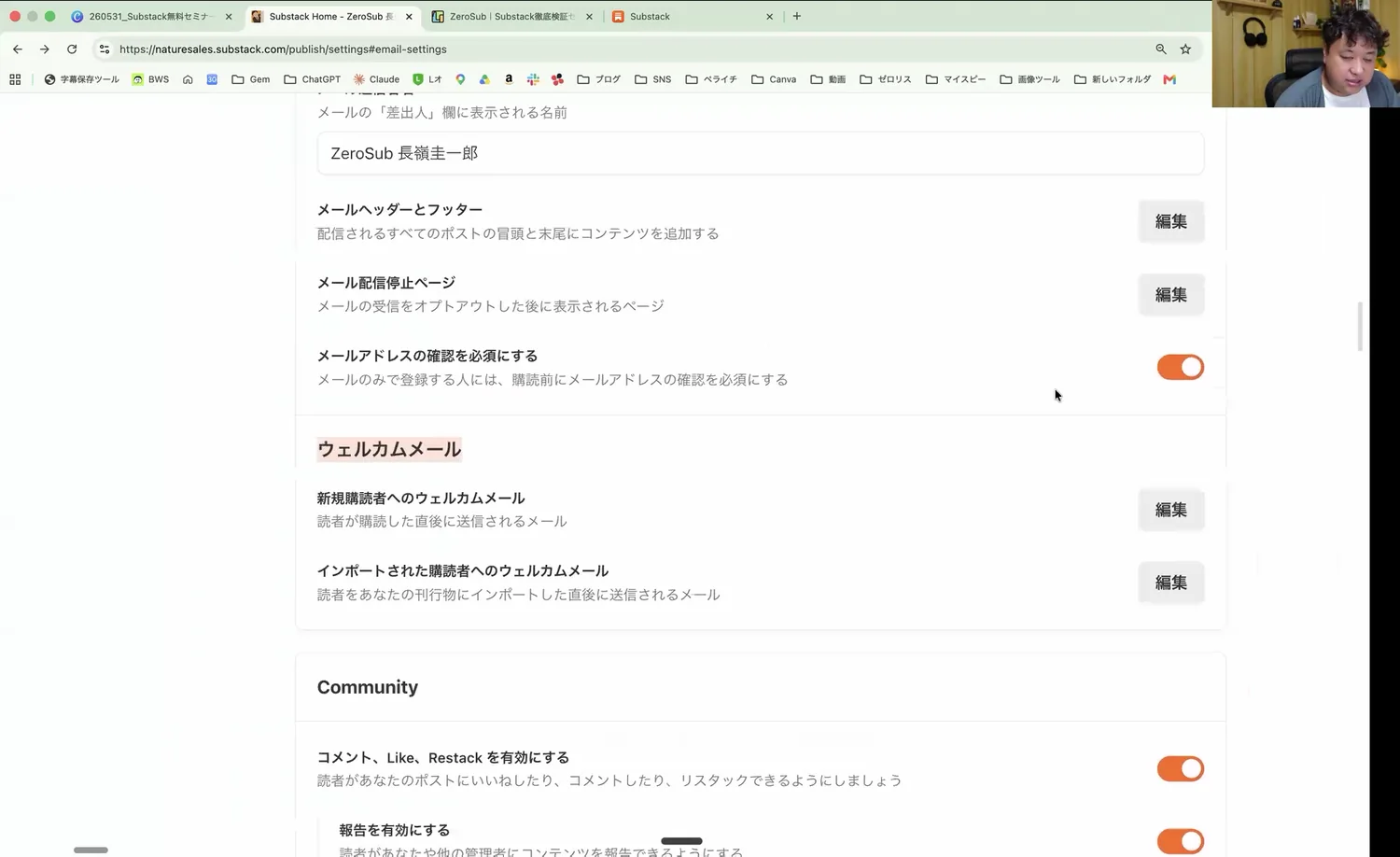The height and width of the screenshot is (857, 1400).
Task: Open site info icon beside the URL
Action: point(104,49)
